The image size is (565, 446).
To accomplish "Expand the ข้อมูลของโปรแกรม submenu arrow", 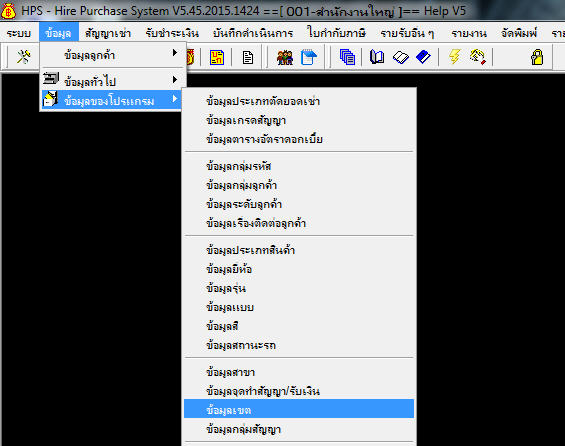I will coord(175,99).
